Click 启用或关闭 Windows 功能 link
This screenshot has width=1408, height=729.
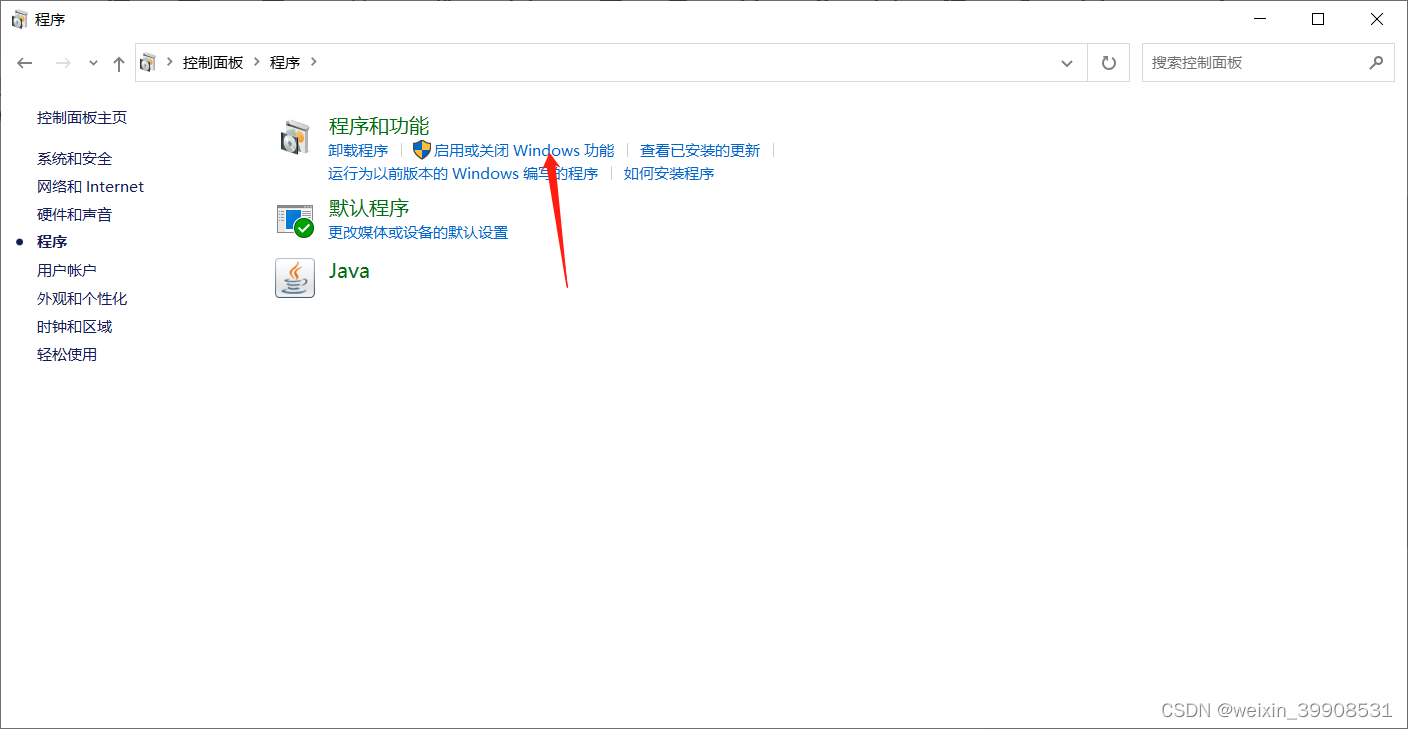click(x=524, y=150)
